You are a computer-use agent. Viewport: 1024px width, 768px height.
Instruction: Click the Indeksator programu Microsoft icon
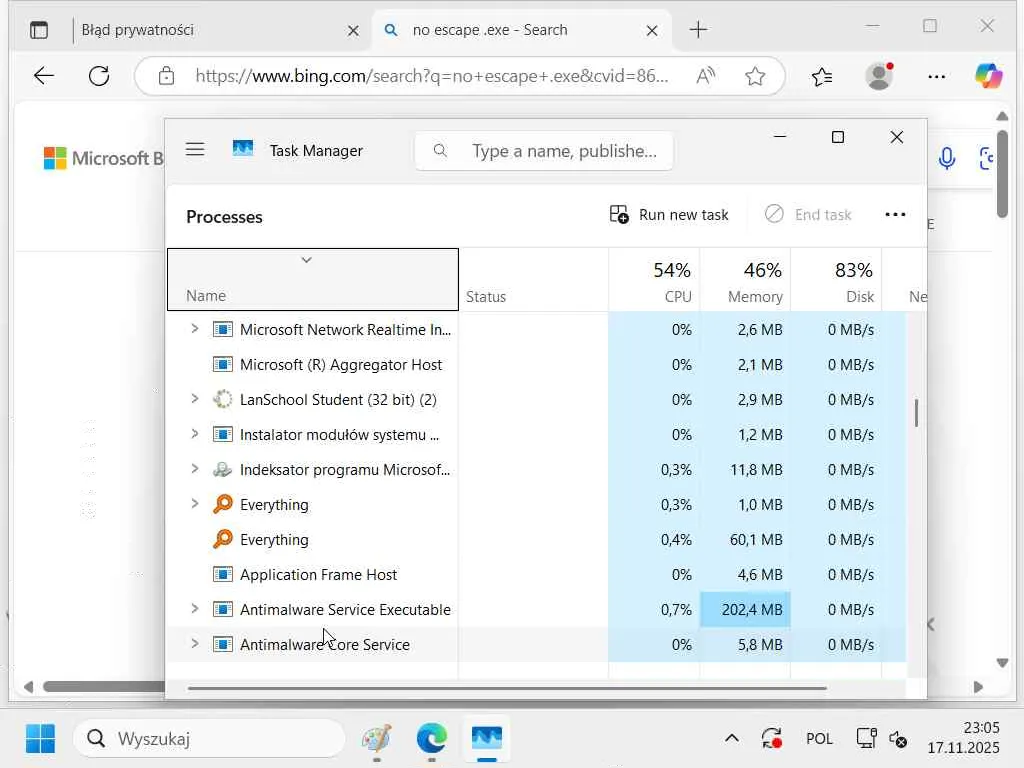pyautogui.click(x=223, y=470)
